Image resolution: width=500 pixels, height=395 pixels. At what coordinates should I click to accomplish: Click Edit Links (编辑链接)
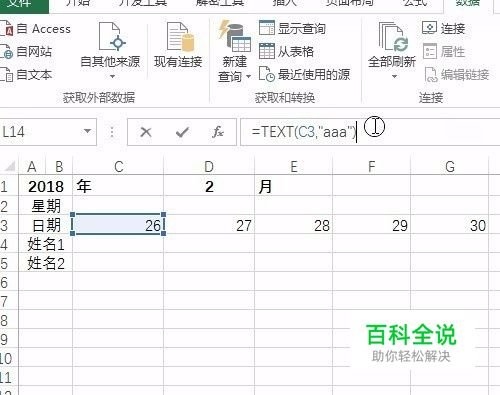click(x=456, y=75)
